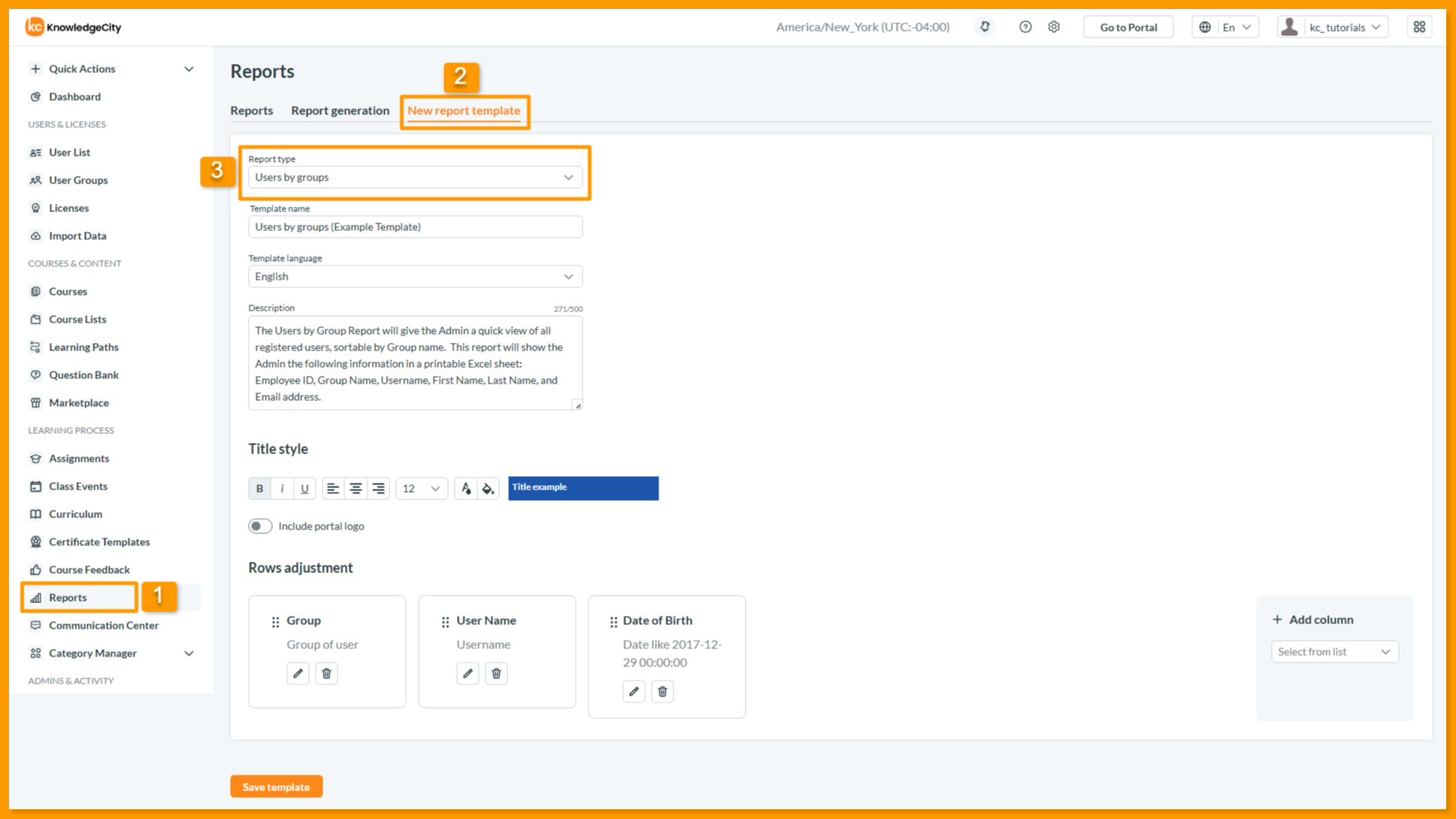Click the notifications bell icon
1456x819 pixels.
point(985,27)
